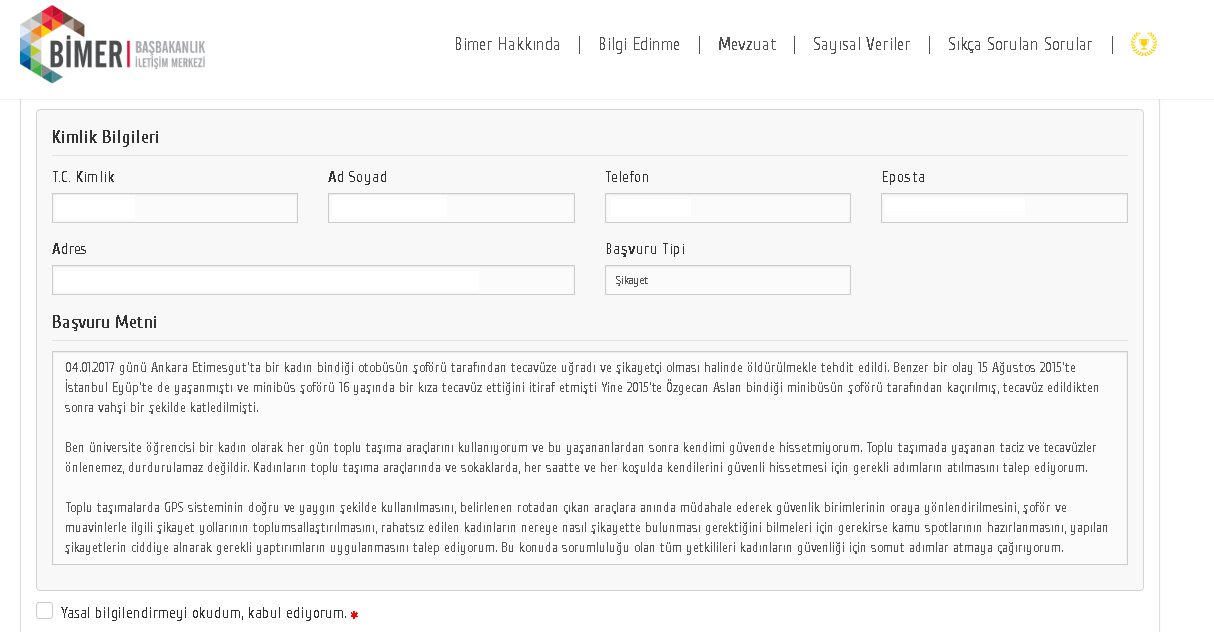Image resolution: width=1214 pixels, height=632 pixels.
Task: Open the Başvuru Tipi field showing Şikayet
Action: [727, 280]
